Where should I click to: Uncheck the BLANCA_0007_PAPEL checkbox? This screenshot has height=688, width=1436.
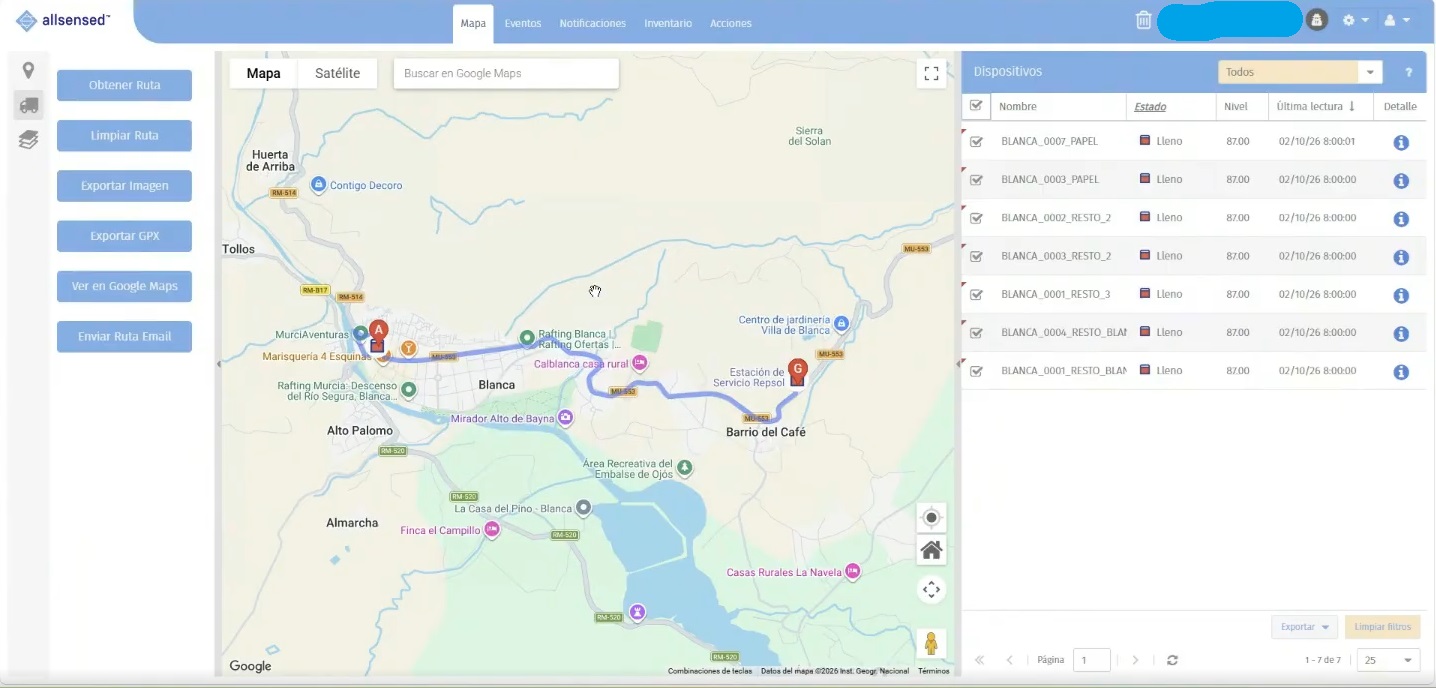click(x=976, y=142)
